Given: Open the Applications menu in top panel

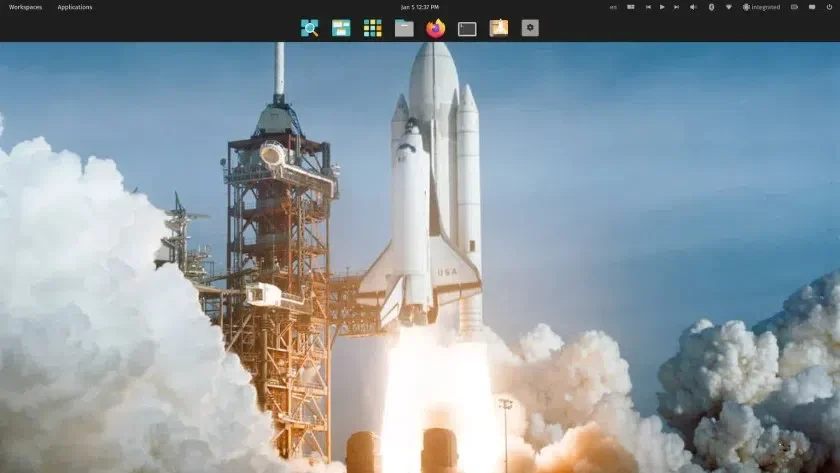Looking at the screenshot, I should point(74,7).
